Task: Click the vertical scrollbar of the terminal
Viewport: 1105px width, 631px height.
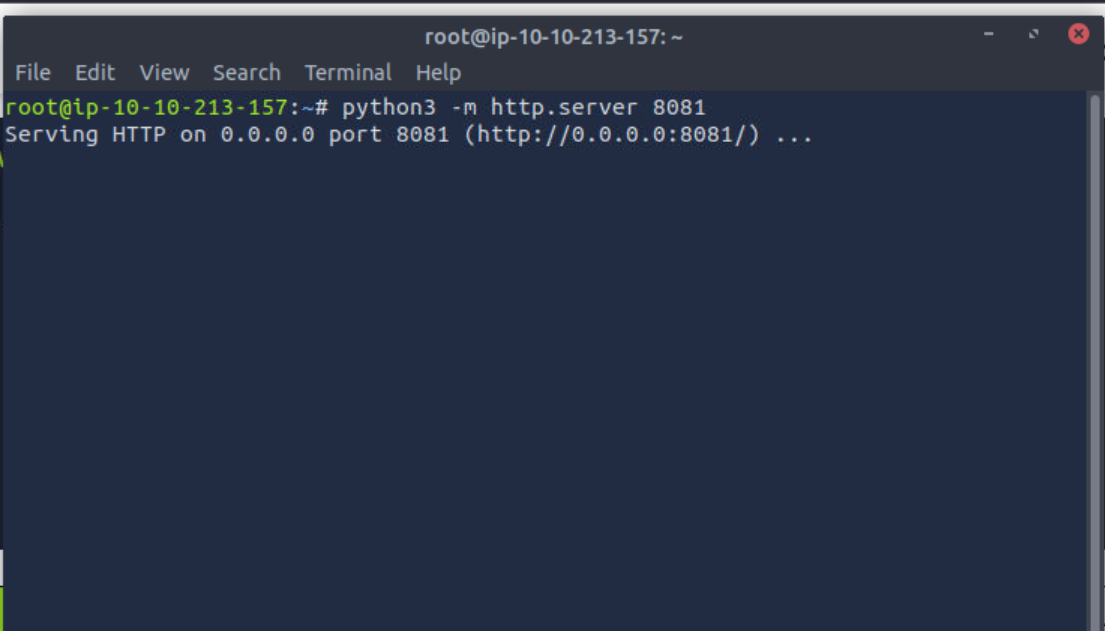Action: click(1095, 350)
